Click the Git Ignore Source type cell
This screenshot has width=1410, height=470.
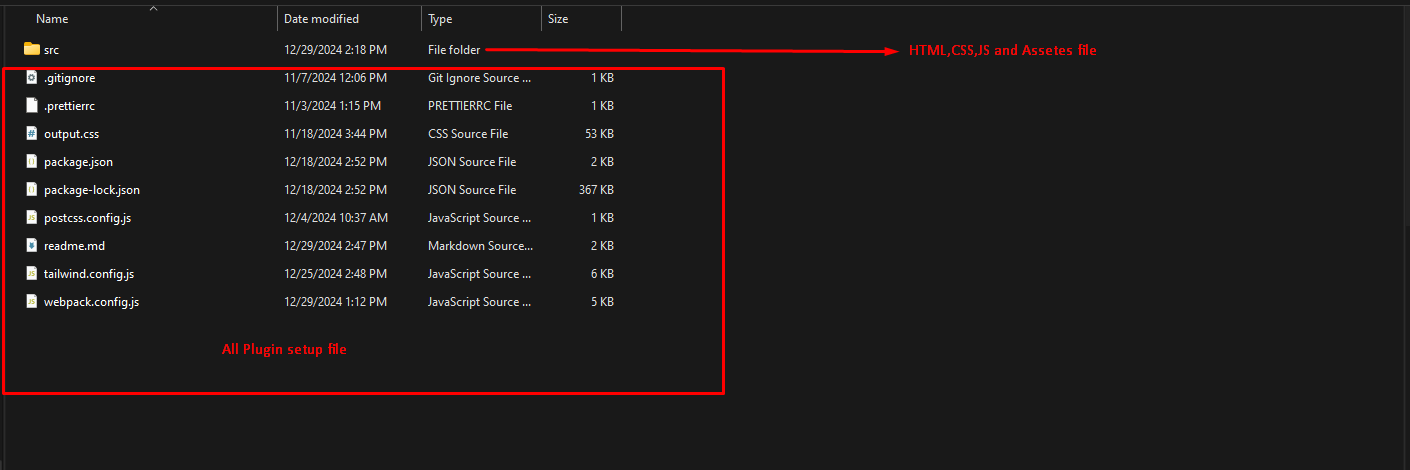click(480, 77)
